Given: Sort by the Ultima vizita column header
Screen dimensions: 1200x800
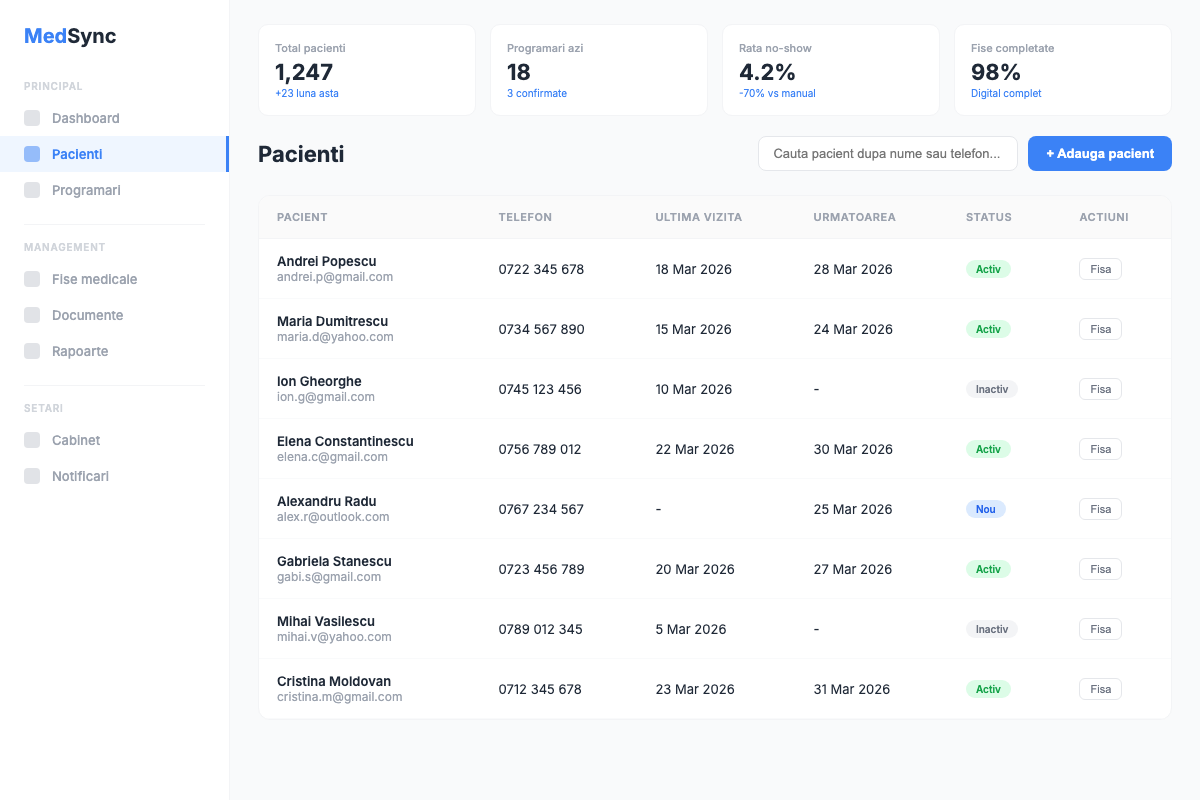Looking at the screenshot, I should (x=698, y=217).
